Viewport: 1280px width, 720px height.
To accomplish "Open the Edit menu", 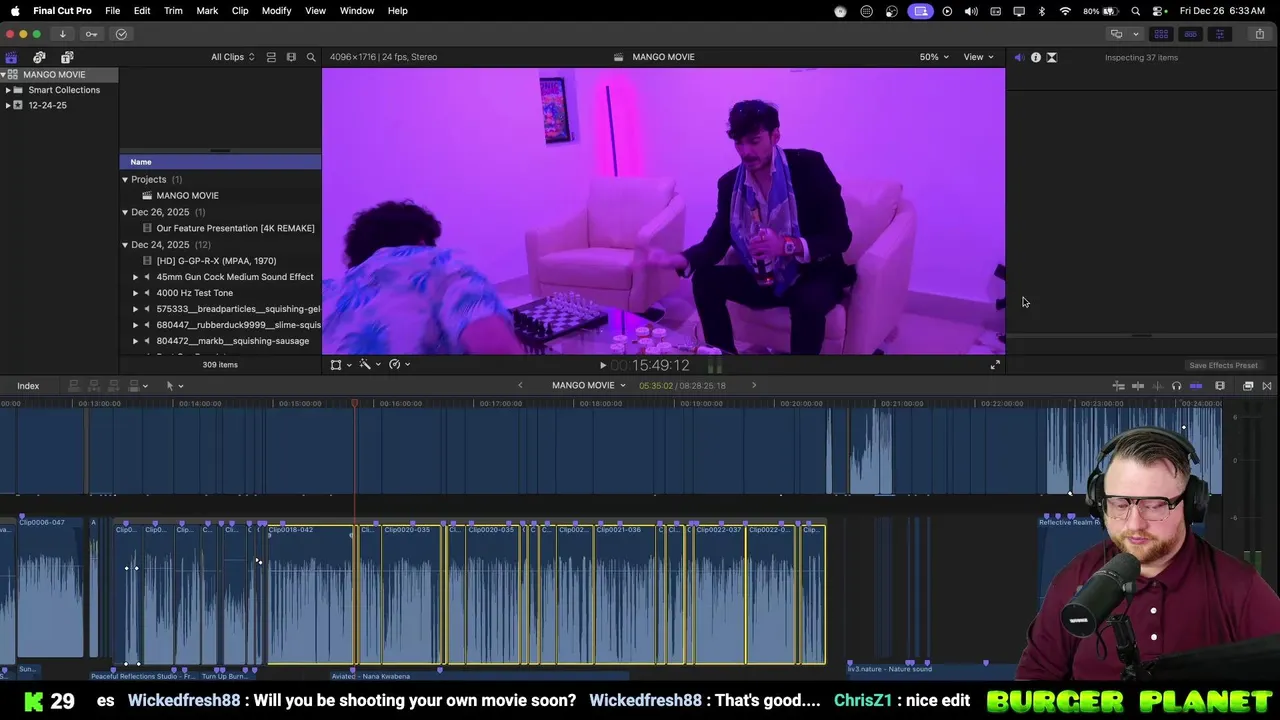I will click(x=142, y=10).
